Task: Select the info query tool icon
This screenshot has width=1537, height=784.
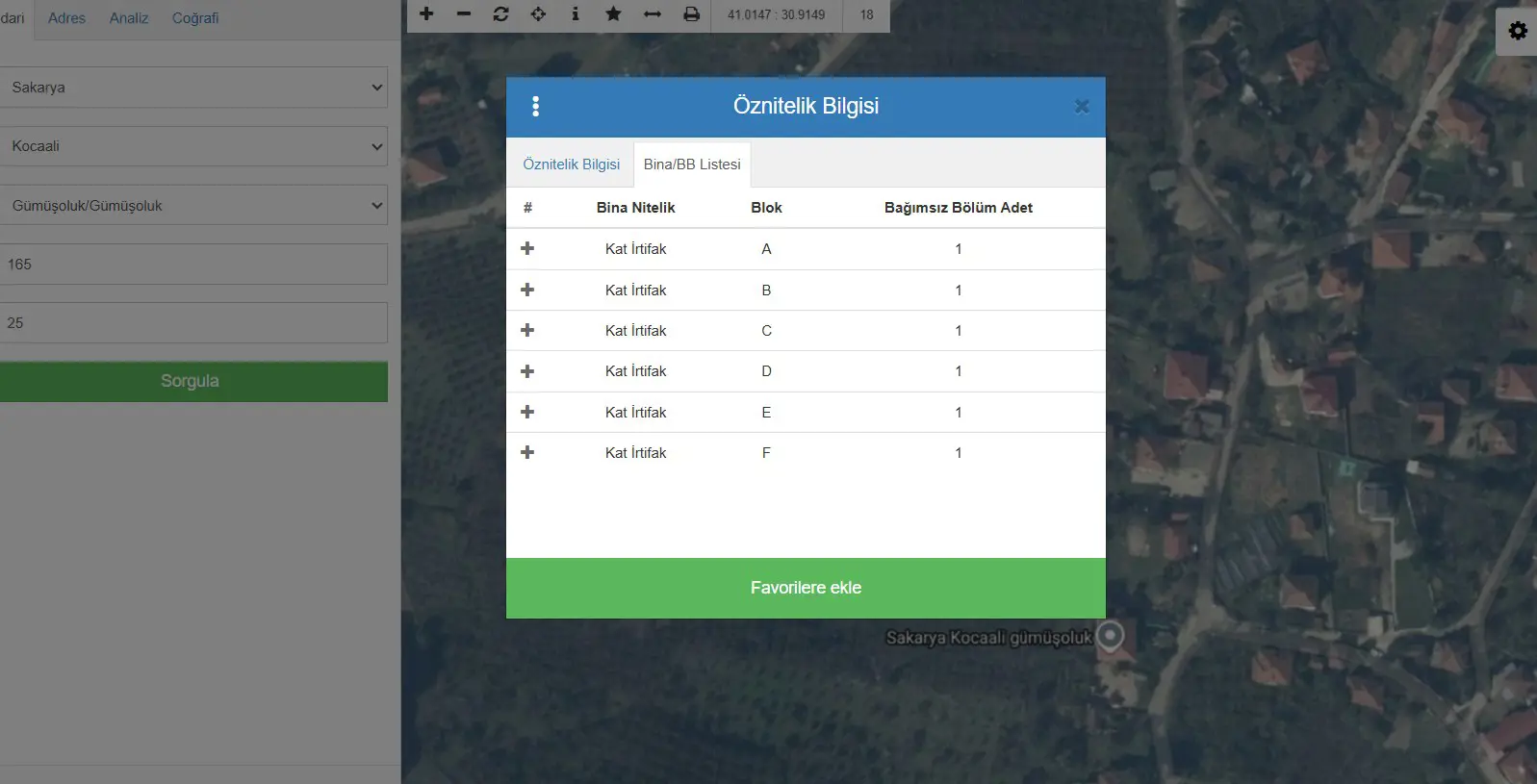Action: (576, 14)
